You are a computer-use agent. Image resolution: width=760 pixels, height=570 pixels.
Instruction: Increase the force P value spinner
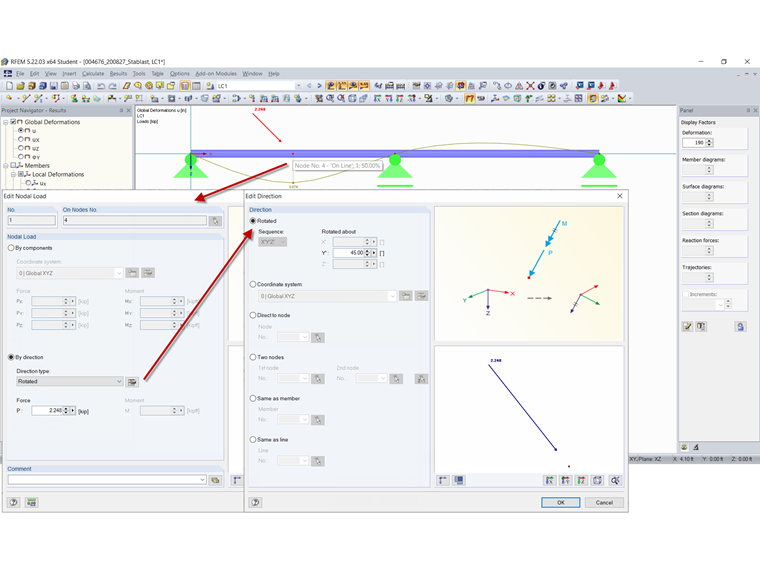pos(66,409)
